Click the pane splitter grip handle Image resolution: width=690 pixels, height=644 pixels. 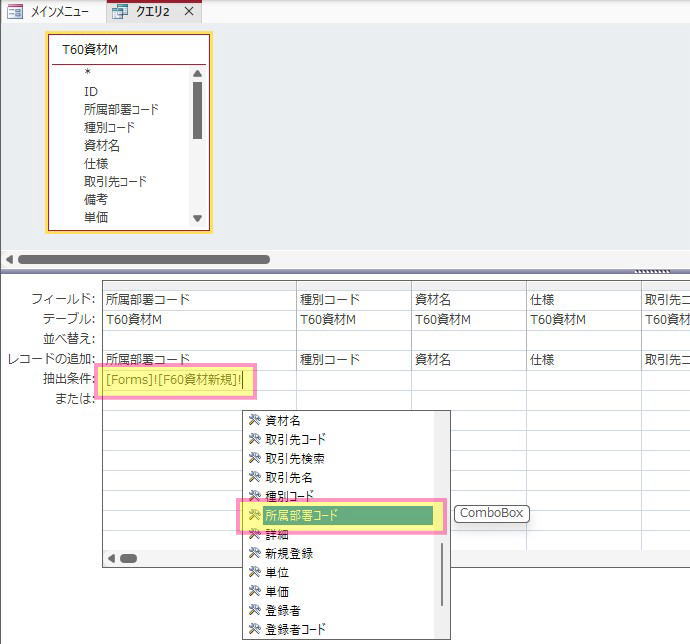coord(652,272)
